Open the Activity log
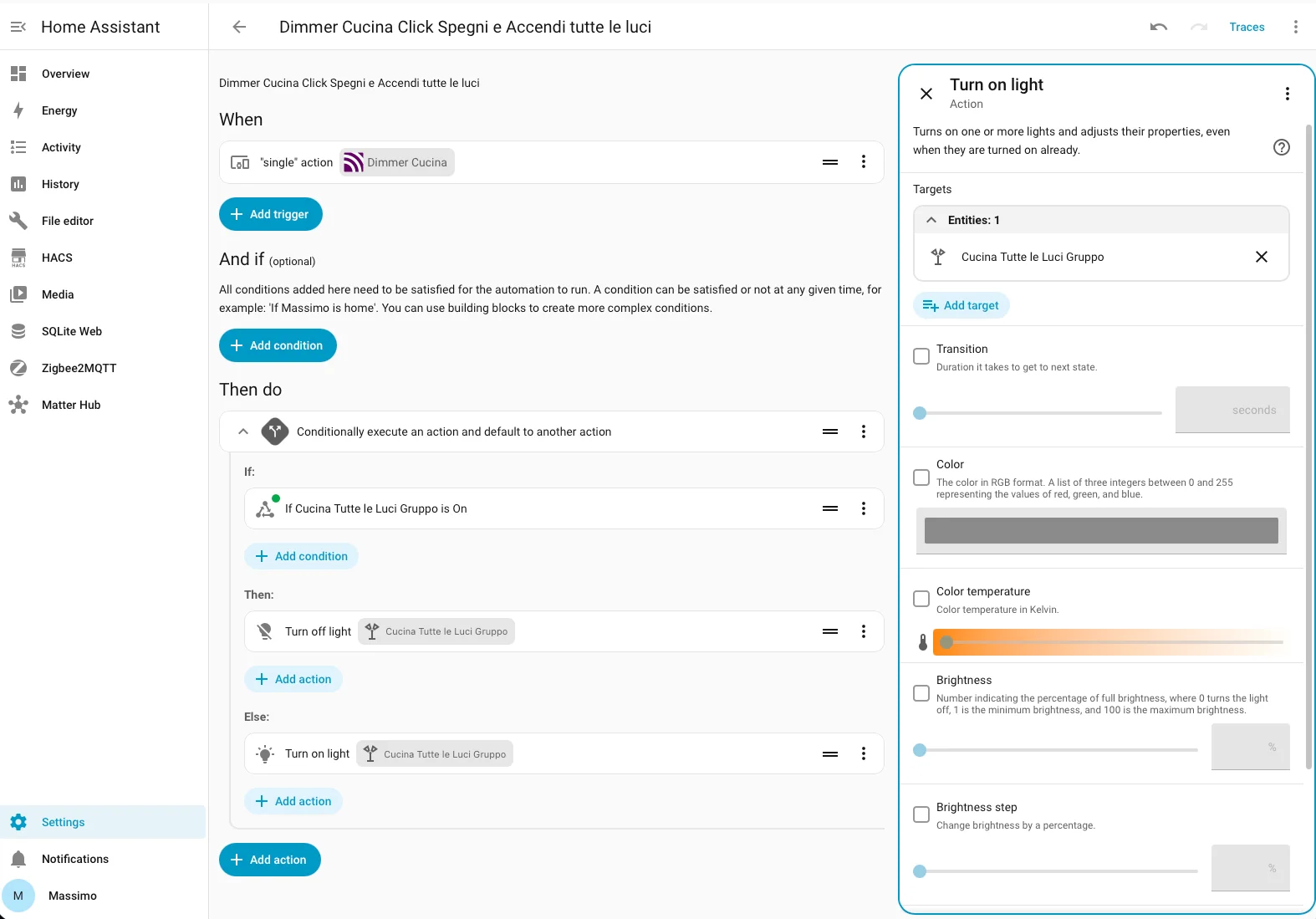Viewport: 1316px width, 919px height. [104, 147]
